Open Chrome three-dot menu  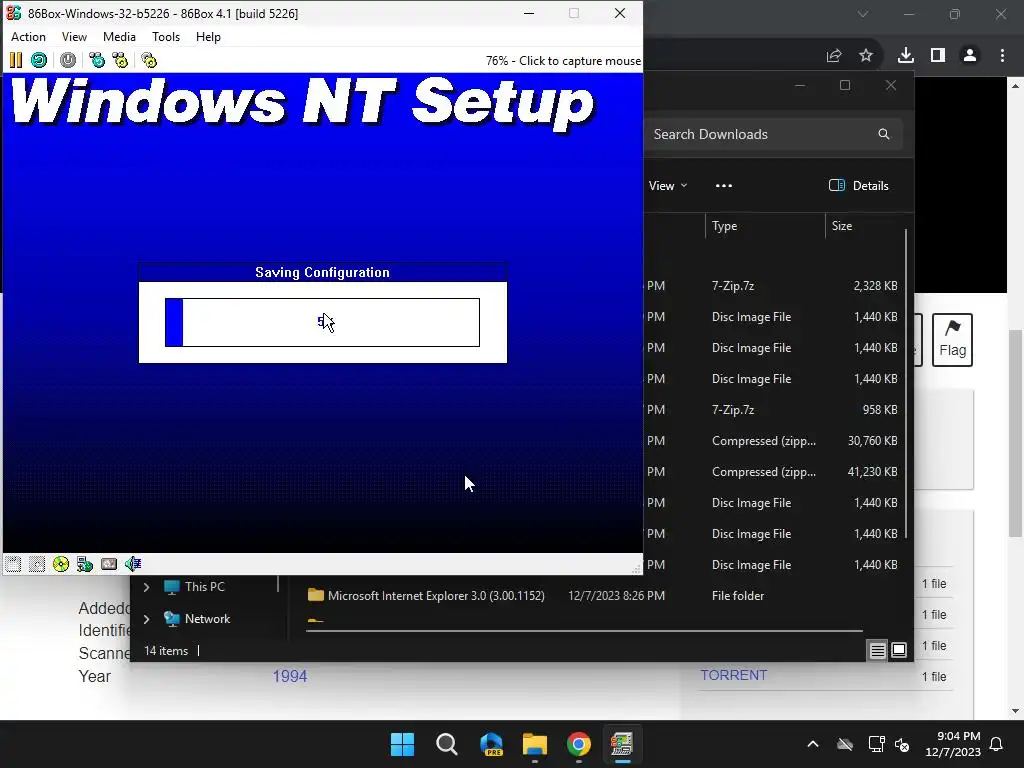1002,56
